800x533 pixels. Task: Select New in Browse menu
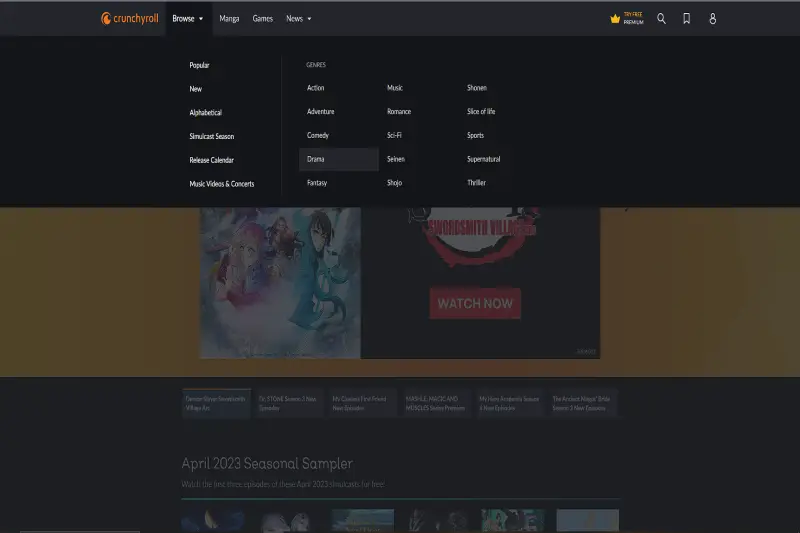(x=195, y=89)
